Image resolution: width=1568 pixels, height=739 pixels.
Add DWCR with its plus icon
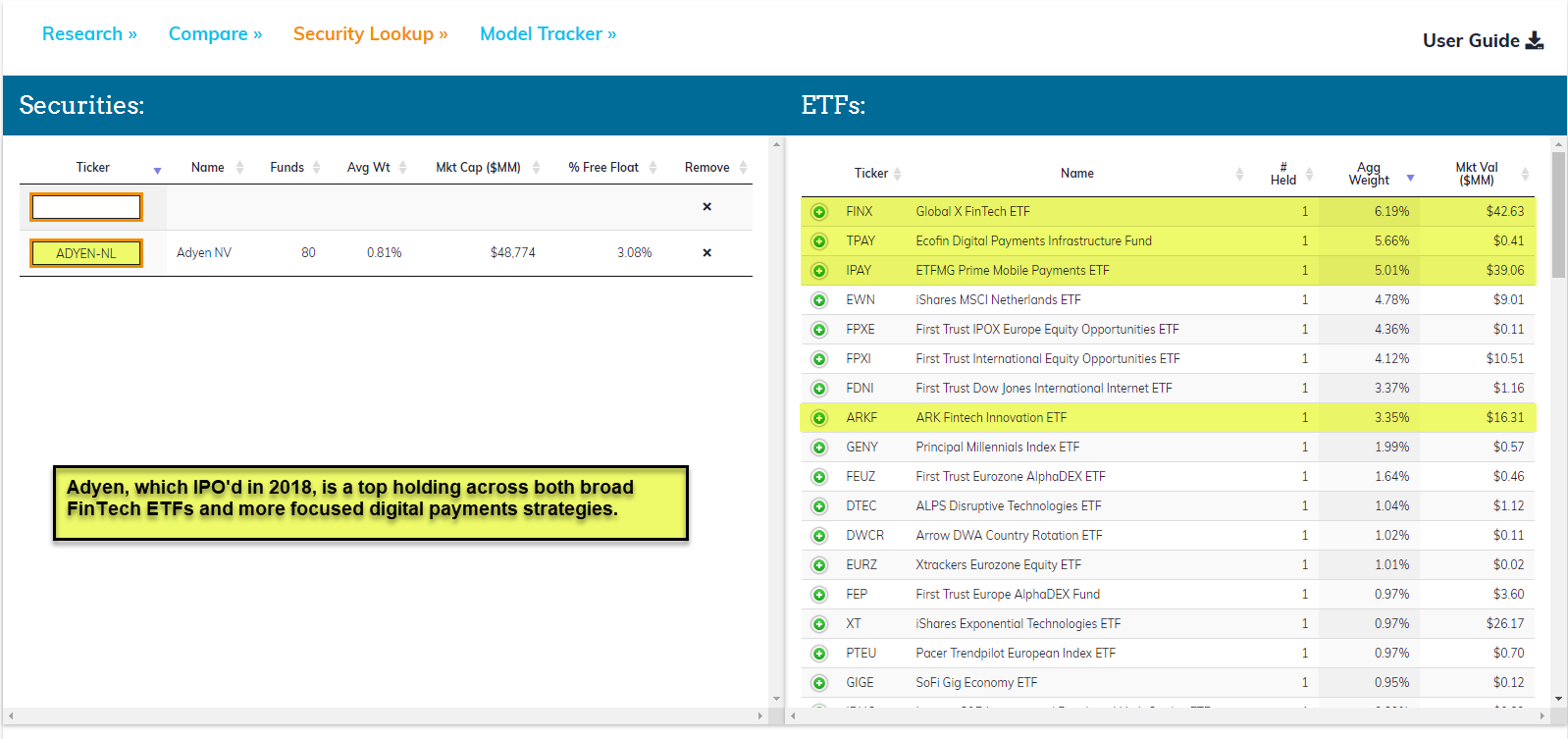[x=819, y=536]
